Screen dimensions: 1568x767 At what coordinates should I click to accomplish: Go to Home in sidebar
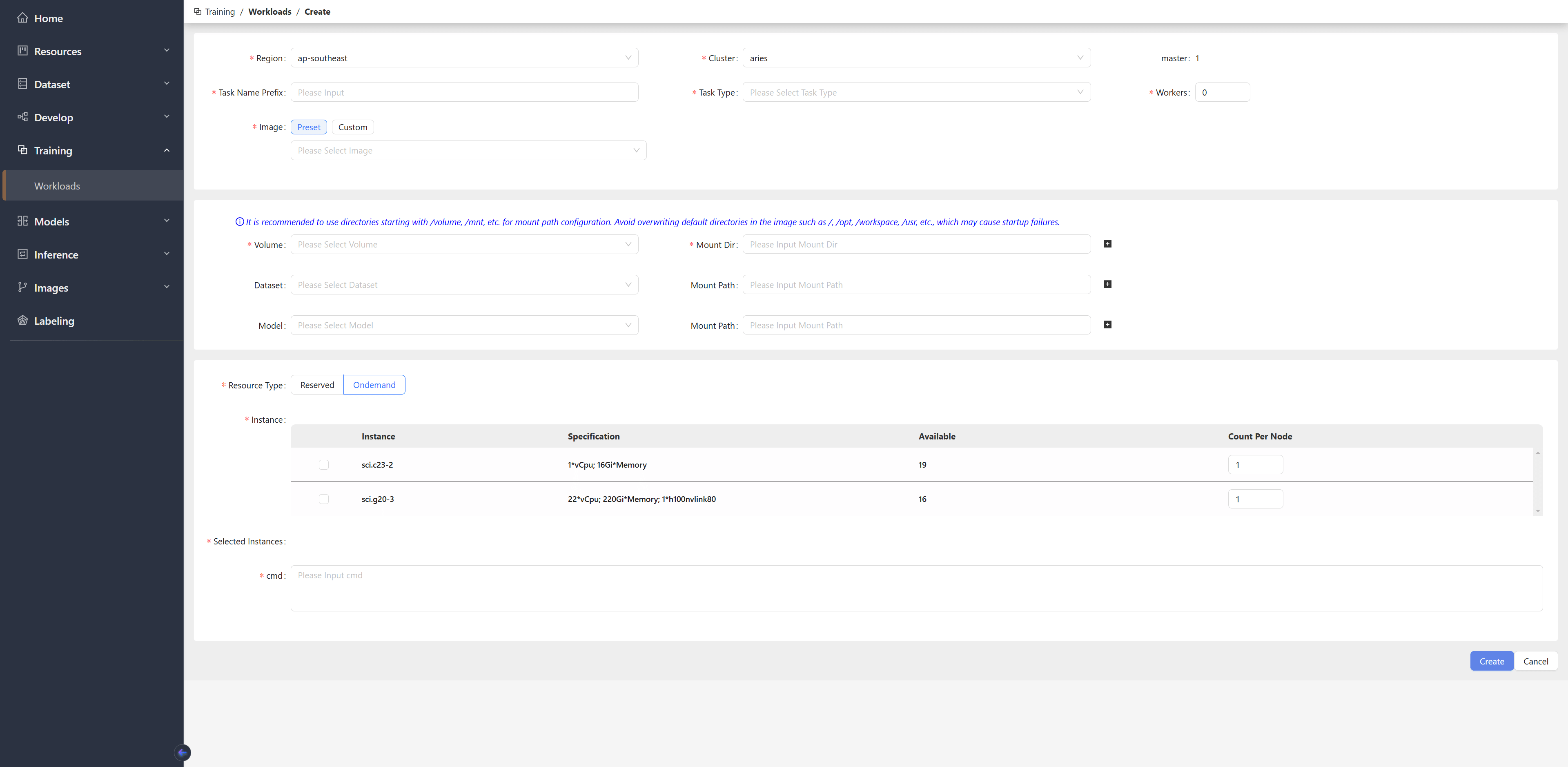click(49, 18)
